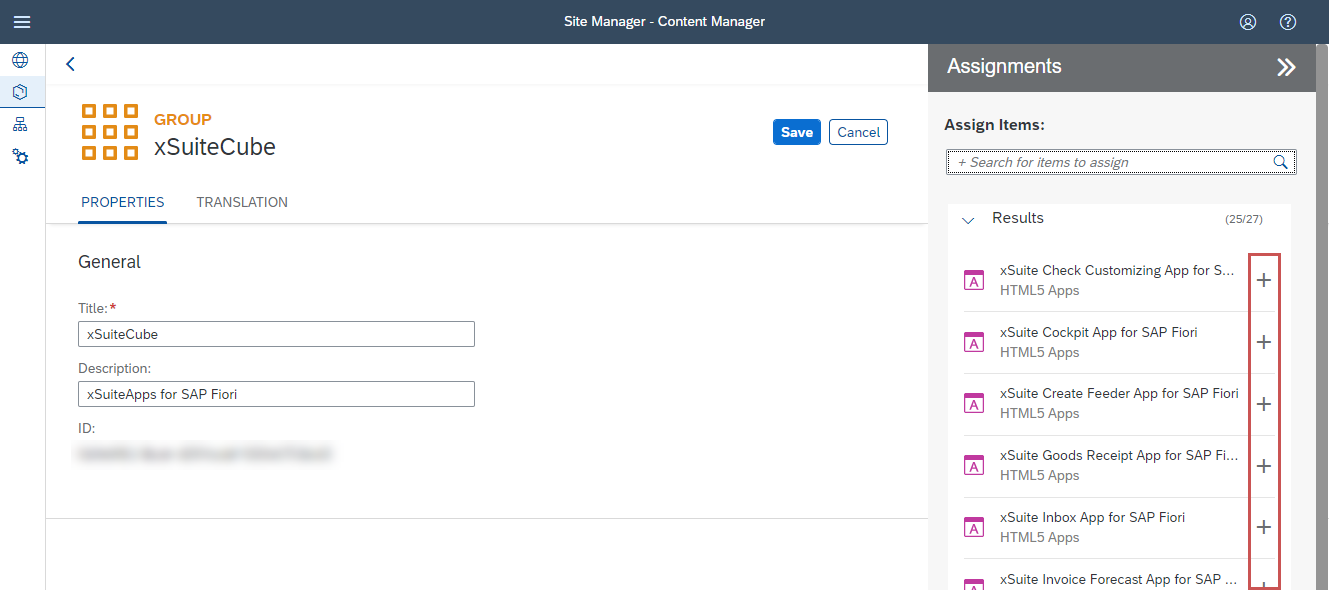This screenshot has width=1329, height=590.
Task: Collapse the Results list chevron
Action: pos(967,220)
